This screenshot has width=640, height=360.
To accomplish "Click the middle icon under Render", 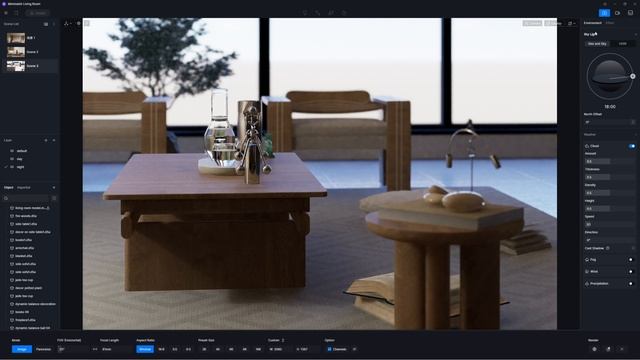I will click(x=608, y=349).
